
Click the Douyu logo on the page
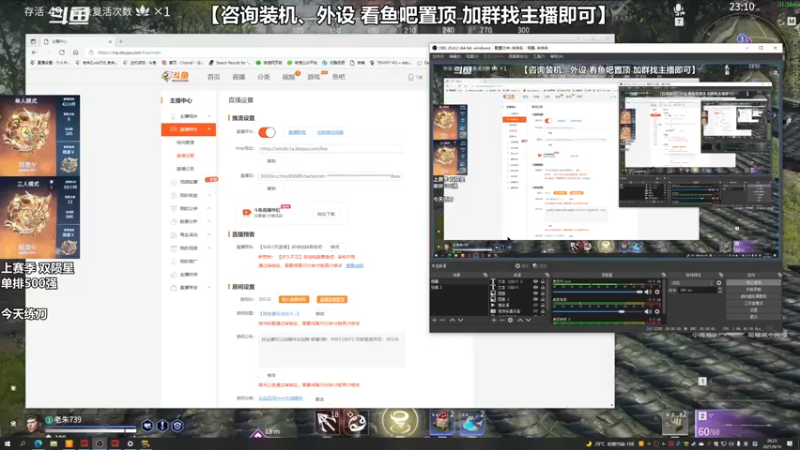coord(175,77)
